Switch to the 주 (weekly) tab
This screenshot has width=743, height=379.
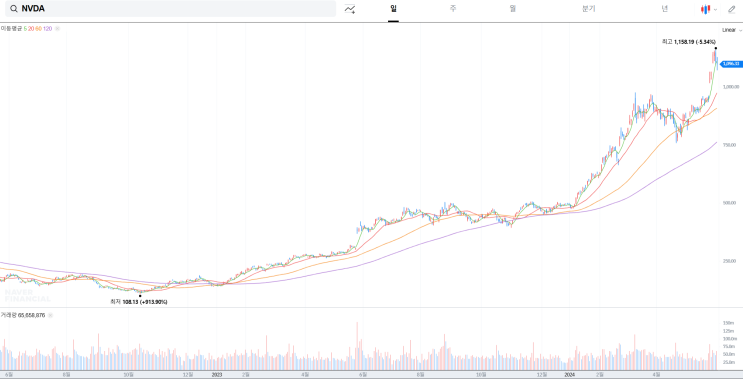(x=453, y=9)
